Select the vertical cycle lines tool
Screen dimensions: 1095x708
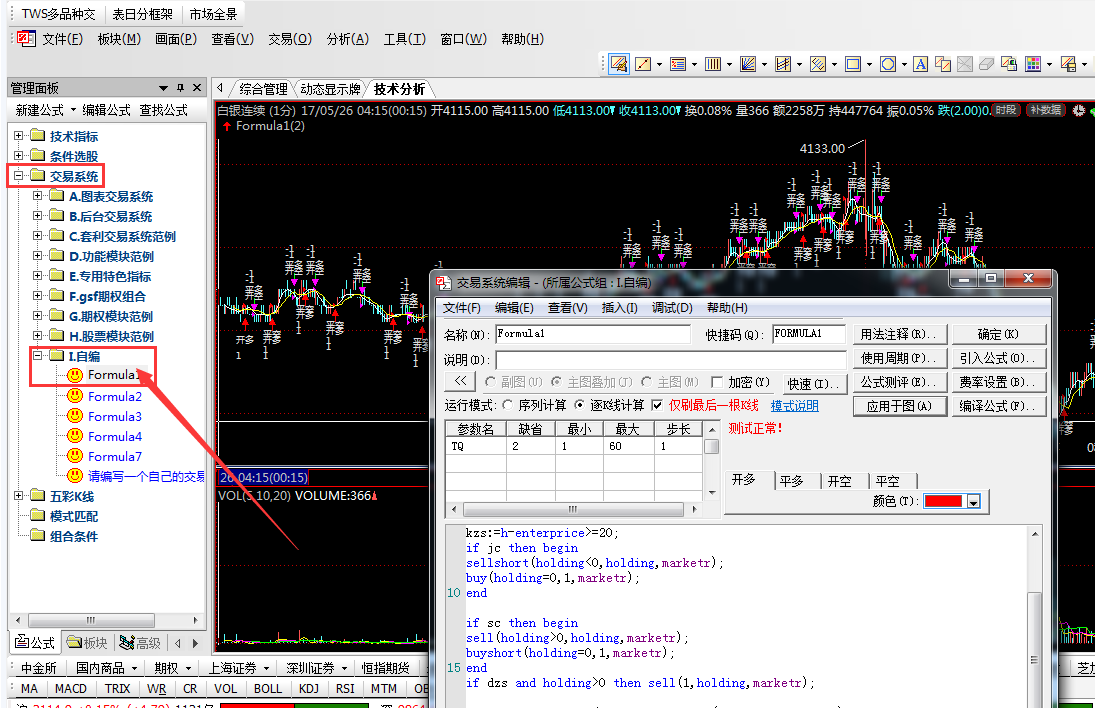click(x=713, y=64)
